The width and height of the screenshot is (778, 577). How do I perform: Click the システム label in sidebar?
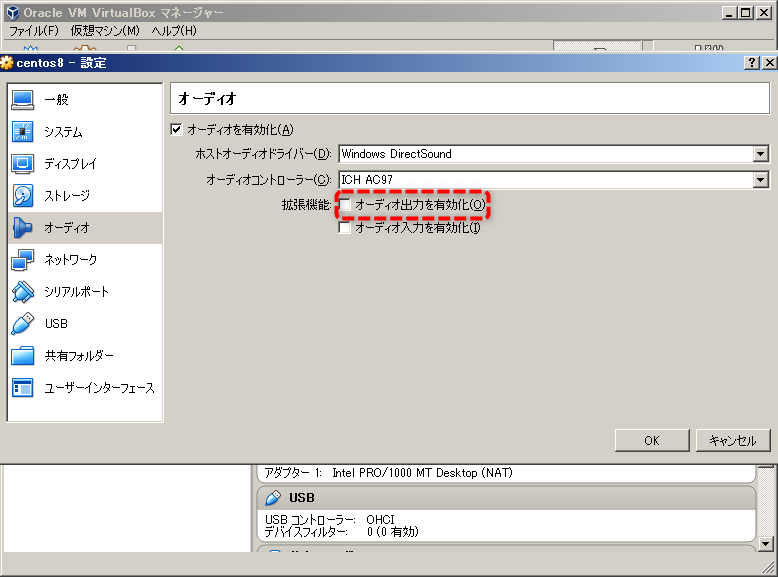(x=64, y=132)
